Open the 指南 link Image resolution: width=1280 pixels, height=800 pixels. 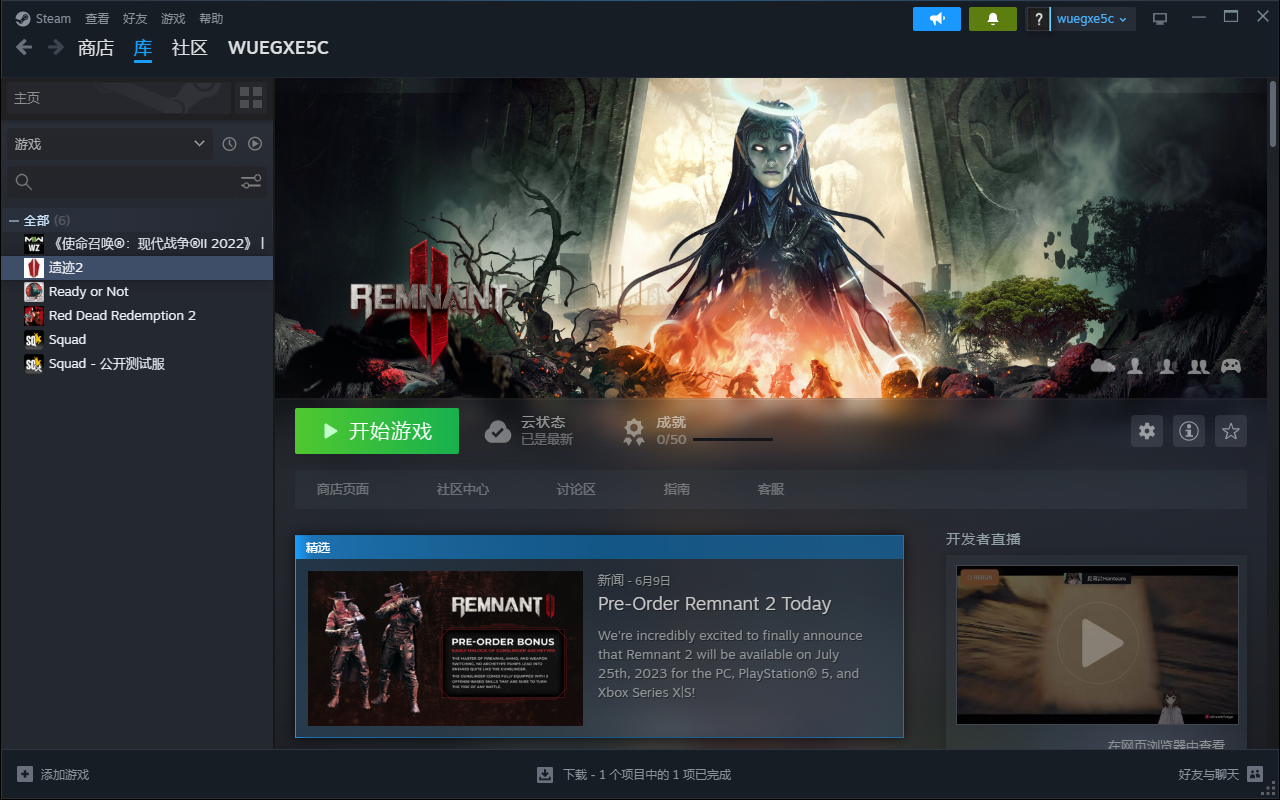(x=677, y=489)
